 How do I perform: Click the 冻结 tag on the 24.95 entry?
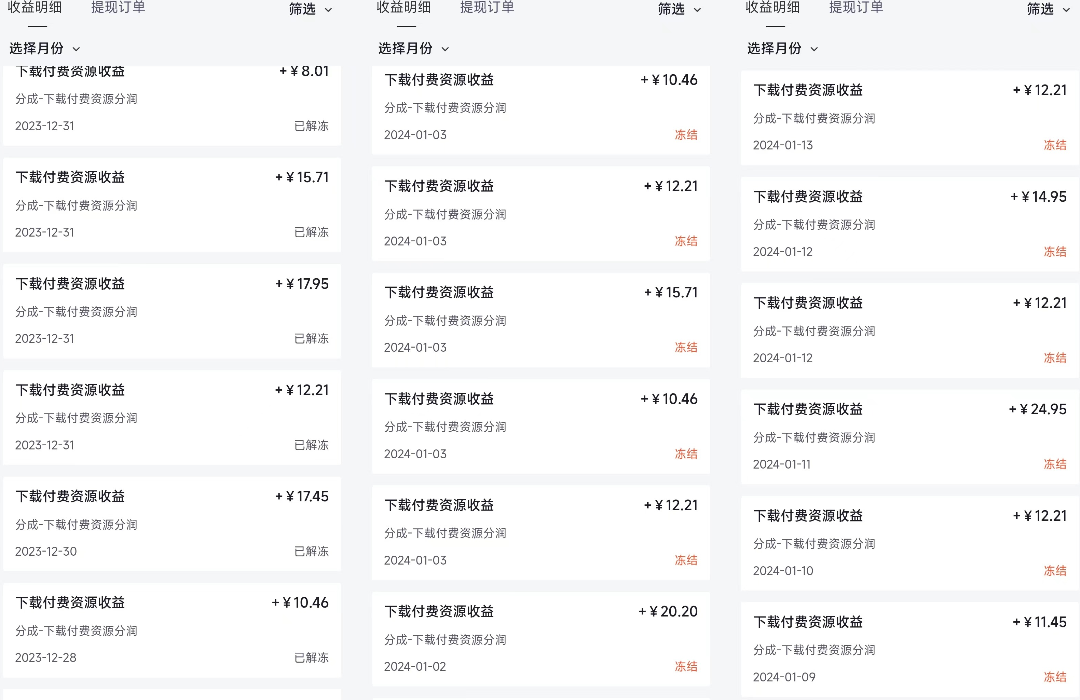(x=1055, y=464)
